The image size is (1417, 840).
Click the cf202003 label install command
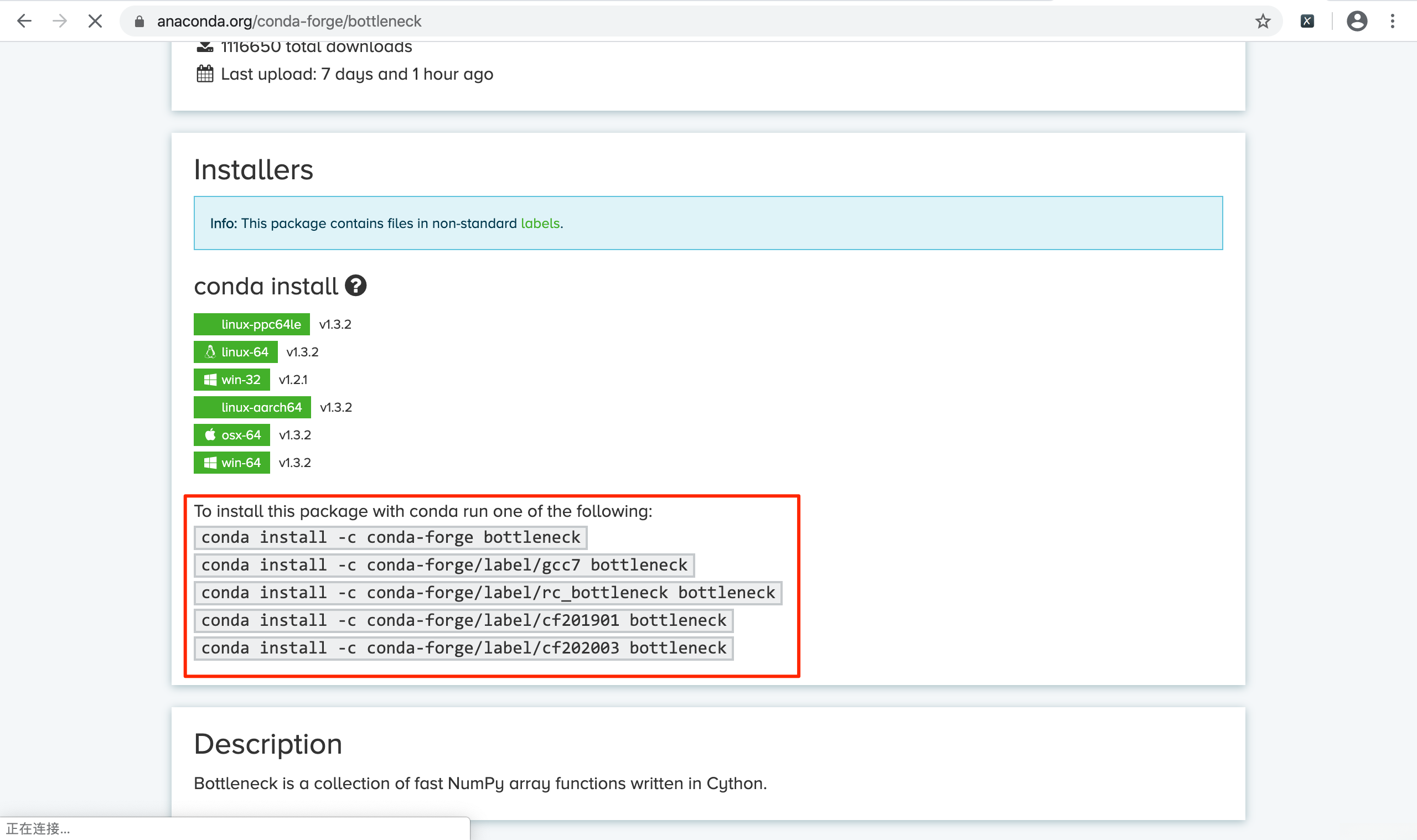pos(463,648)
